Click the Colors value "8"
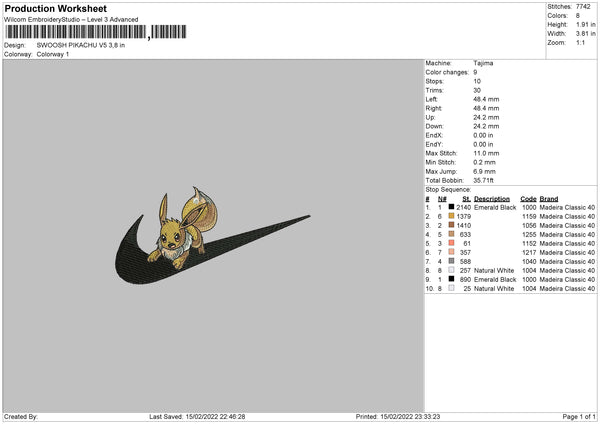600x424 pixels. tap(578, 16)
